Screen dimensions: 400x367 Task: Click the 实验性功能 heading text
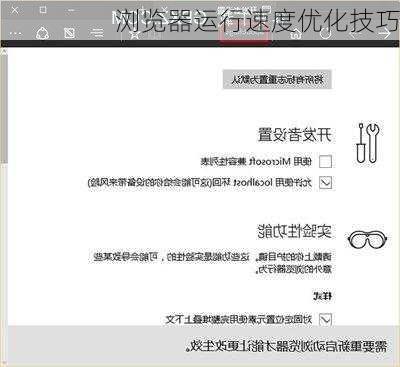294,231
